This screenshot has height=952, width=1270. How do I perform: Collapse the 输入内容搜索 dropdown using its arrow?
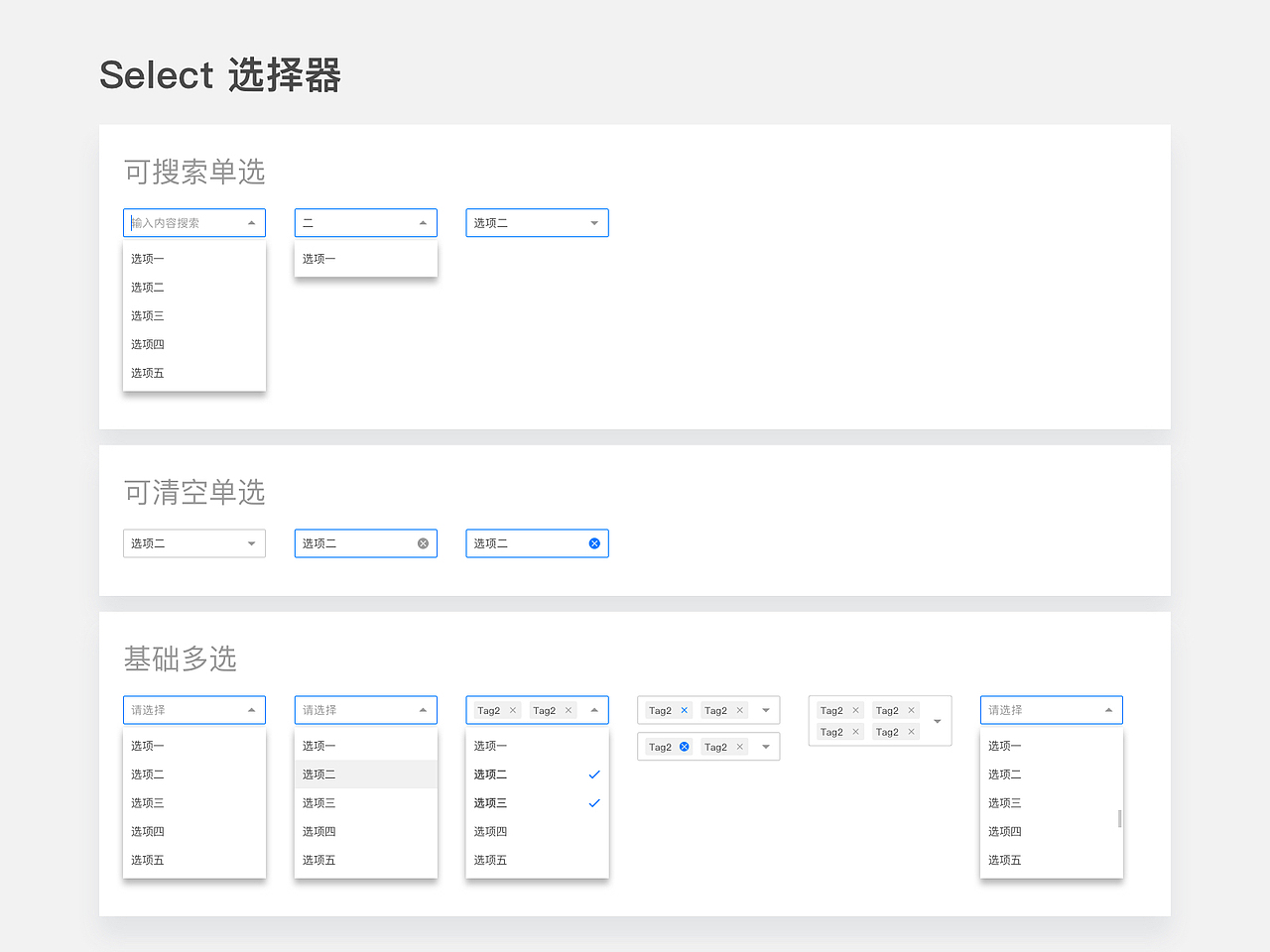click(x=251, y=222)
